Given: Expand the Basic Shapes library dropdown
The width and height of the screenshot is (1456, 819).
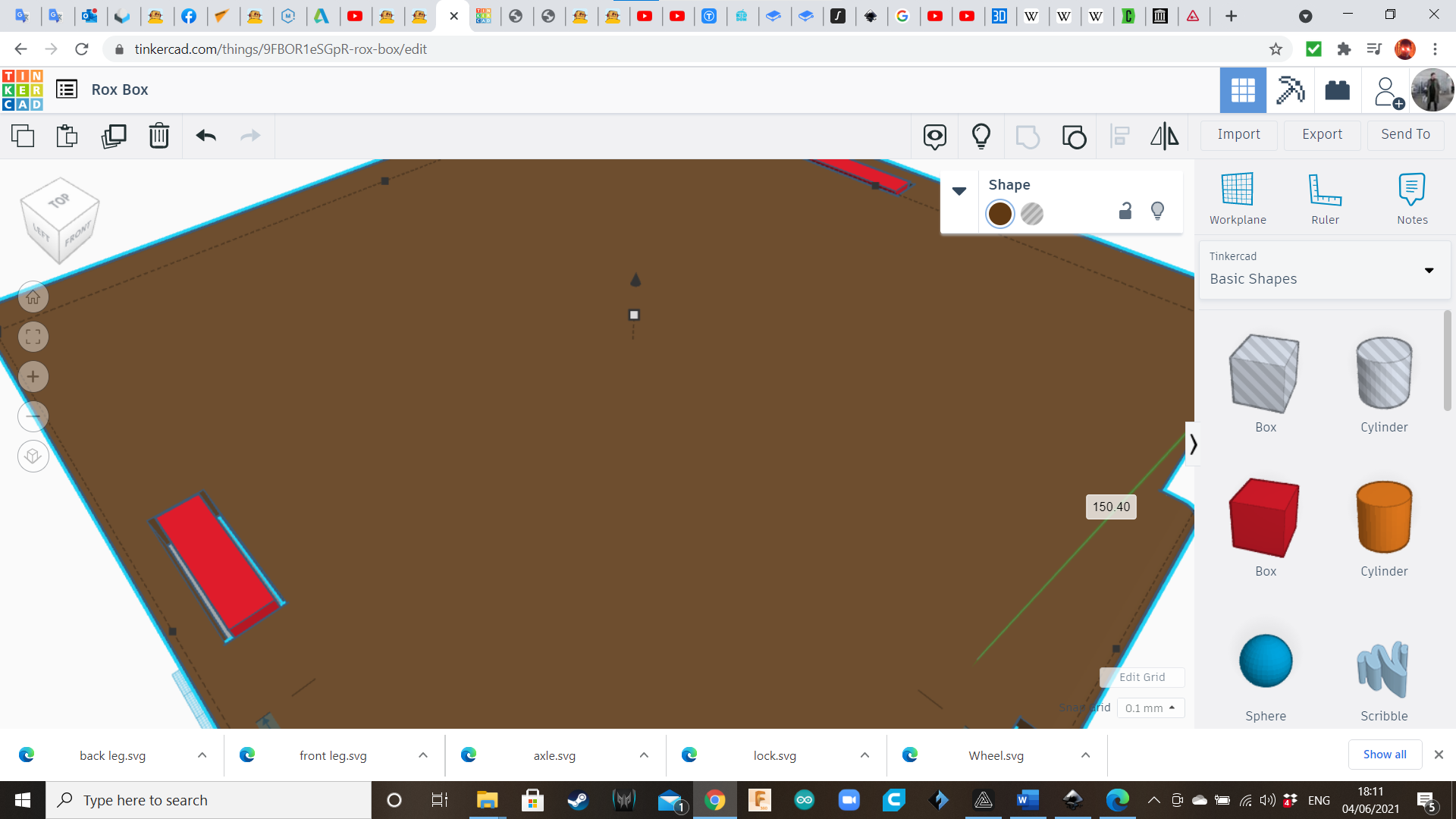Looking at the screenshot, I should click(x=1429, y=271).
